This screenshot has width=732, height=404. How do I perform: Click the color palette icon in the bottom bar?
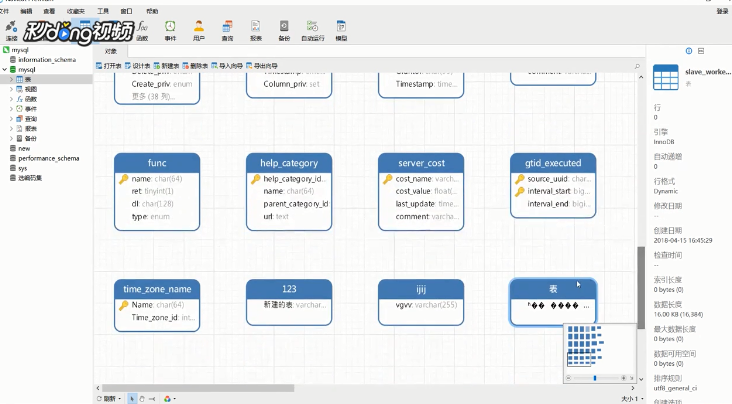pyautogui.click(x=167, y=399)
